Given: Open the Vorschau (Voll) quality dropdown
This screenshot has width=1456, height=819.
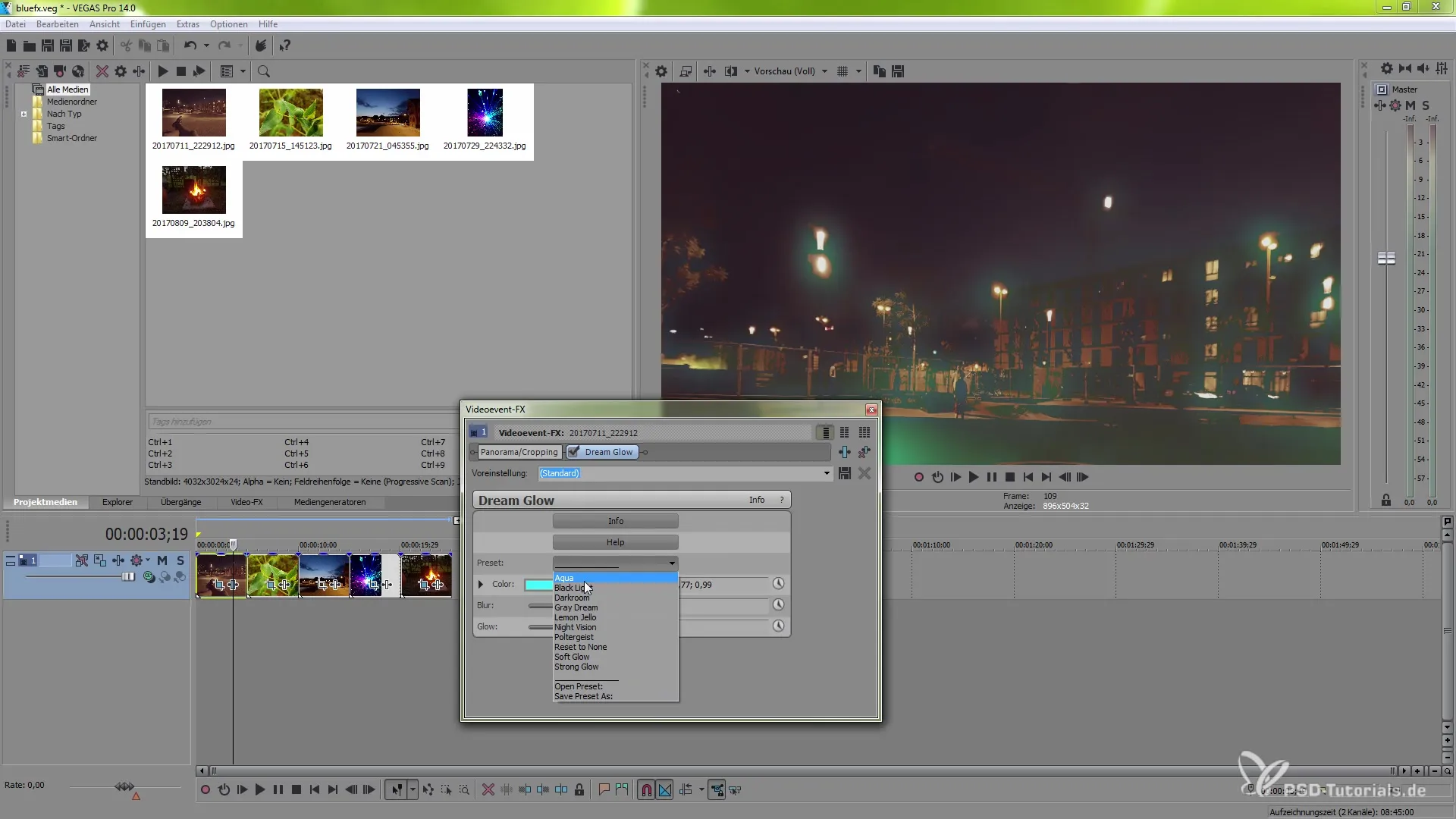Looking at the screenshot, I should coord(824,71).
